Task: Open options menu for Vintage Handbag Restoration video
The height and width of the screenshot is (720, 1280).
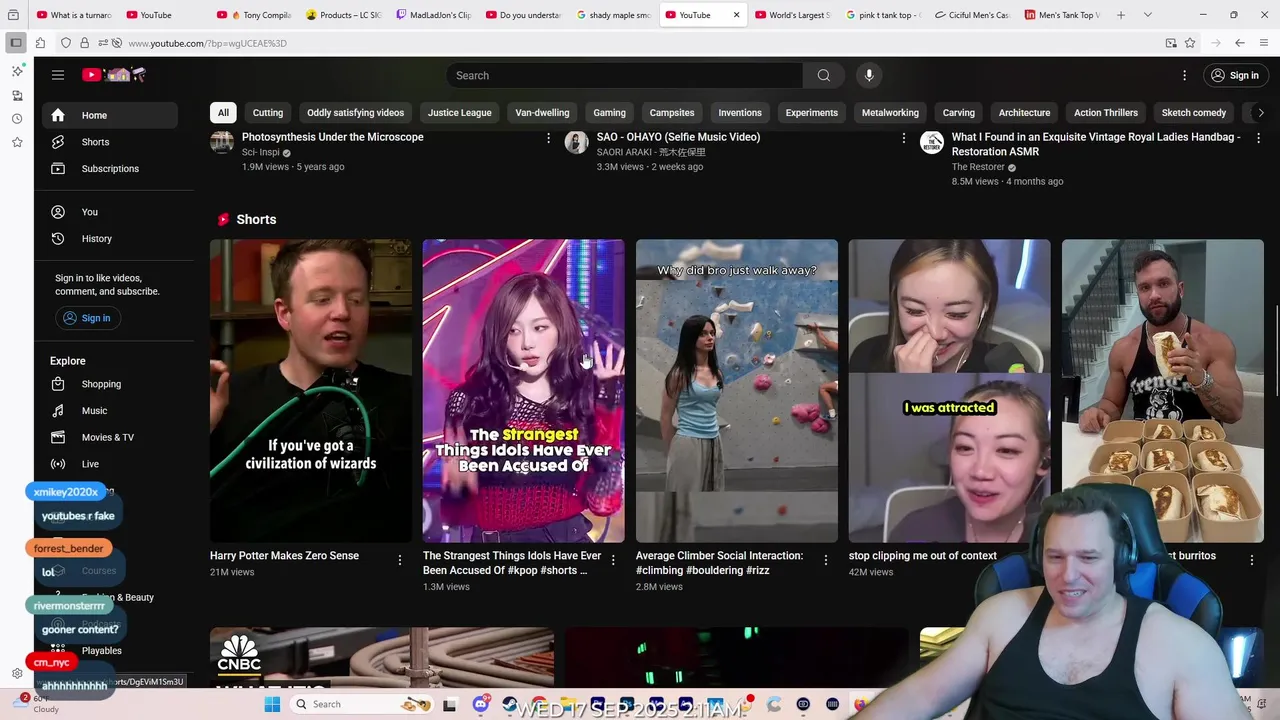Action: click(x=1258, y=138)
